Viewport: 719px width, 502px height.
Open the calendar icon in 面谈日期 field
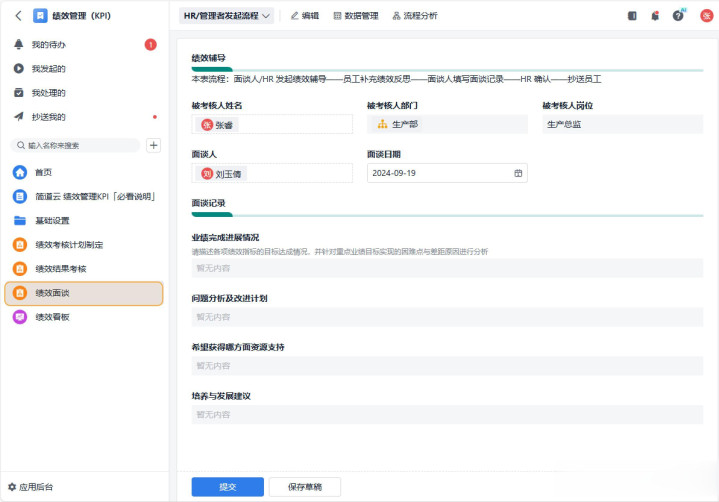coord(518,173)
